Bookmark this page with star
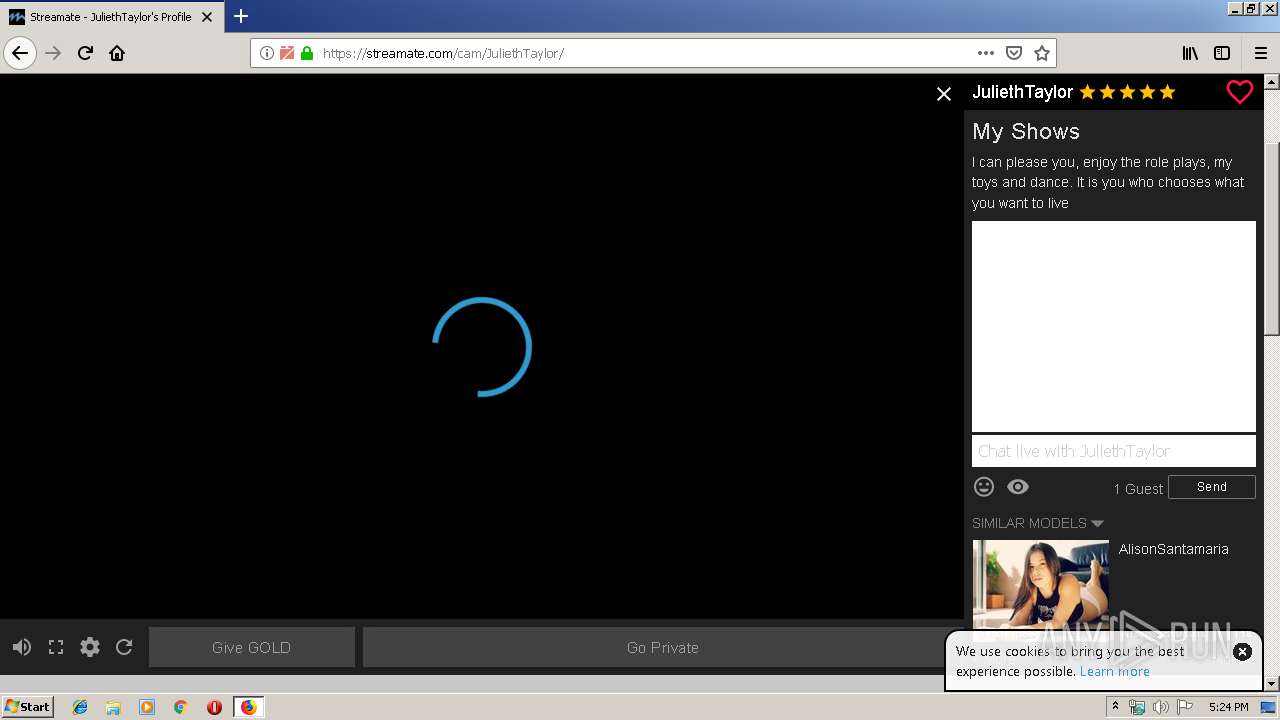Viewport: 1280px width, 720px height. [1042, 53]
